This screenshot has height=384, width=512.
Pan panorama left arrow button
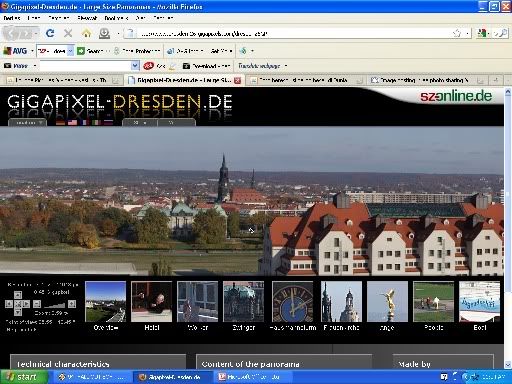coord(9,304)
